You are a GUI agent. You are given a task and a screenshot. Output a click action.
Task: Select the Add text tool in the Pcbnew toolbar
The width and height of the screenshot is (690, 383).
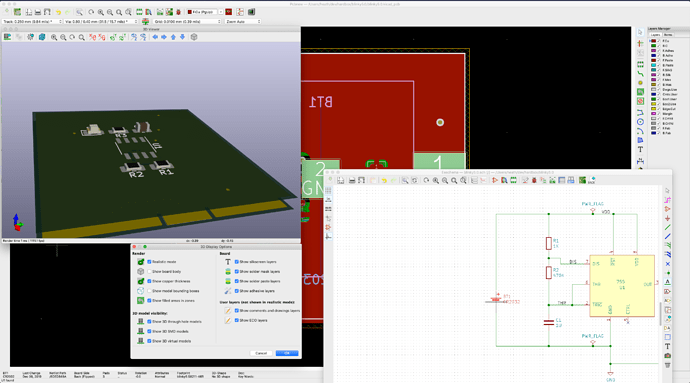[640, 150]
